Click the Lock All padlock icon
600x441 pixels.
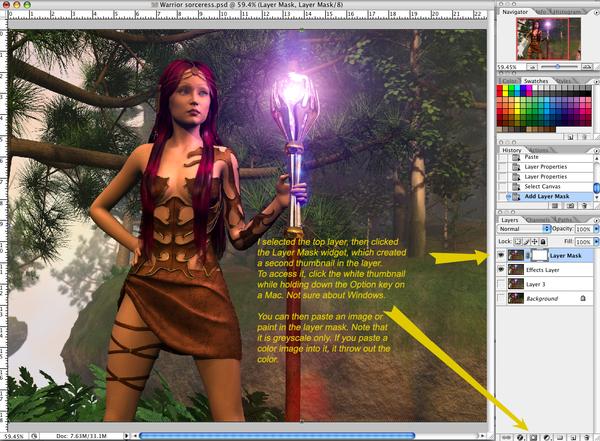[x=543, y=242]
